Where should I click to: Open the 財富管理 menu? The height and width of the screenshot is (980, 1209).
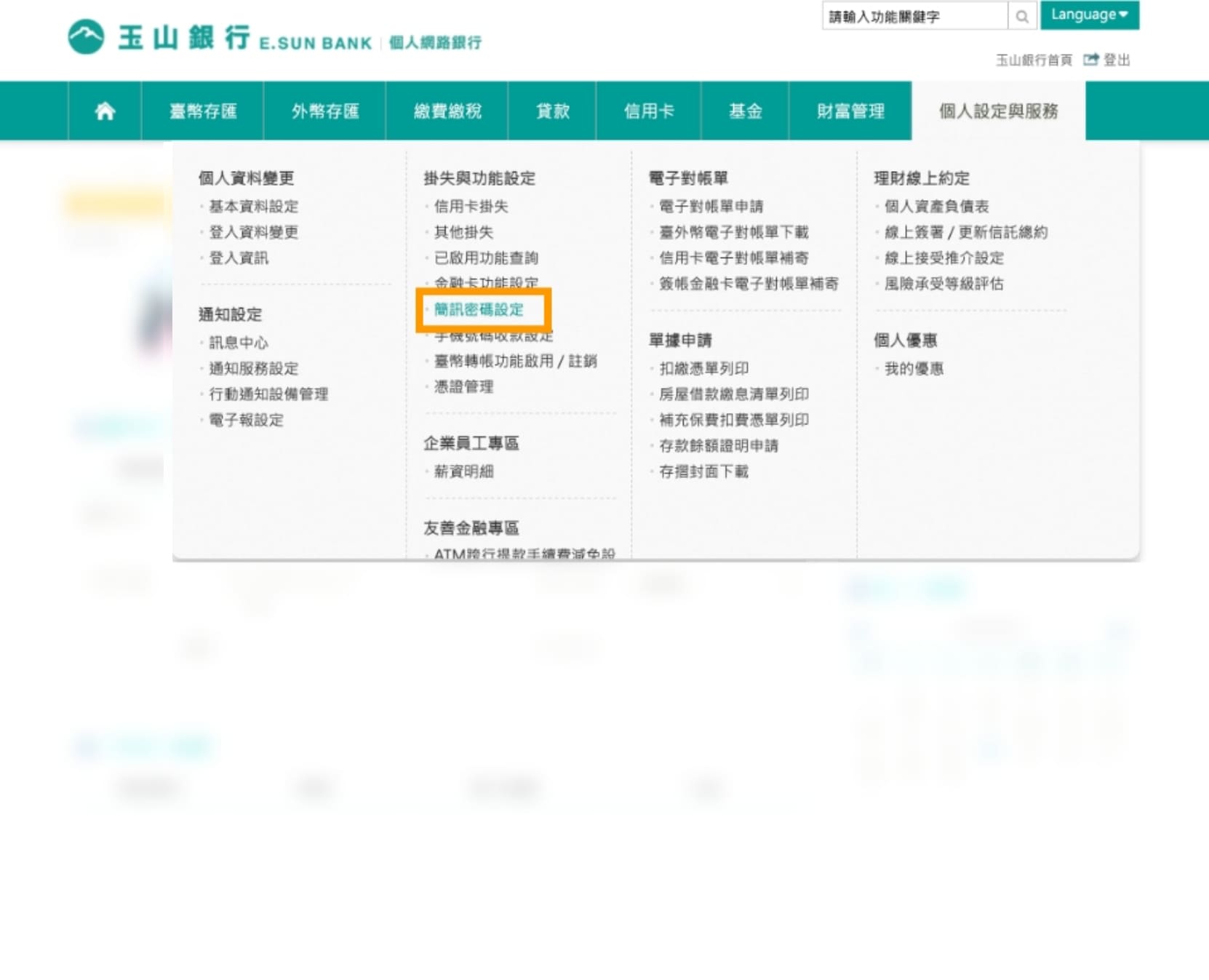pos(850,111)
